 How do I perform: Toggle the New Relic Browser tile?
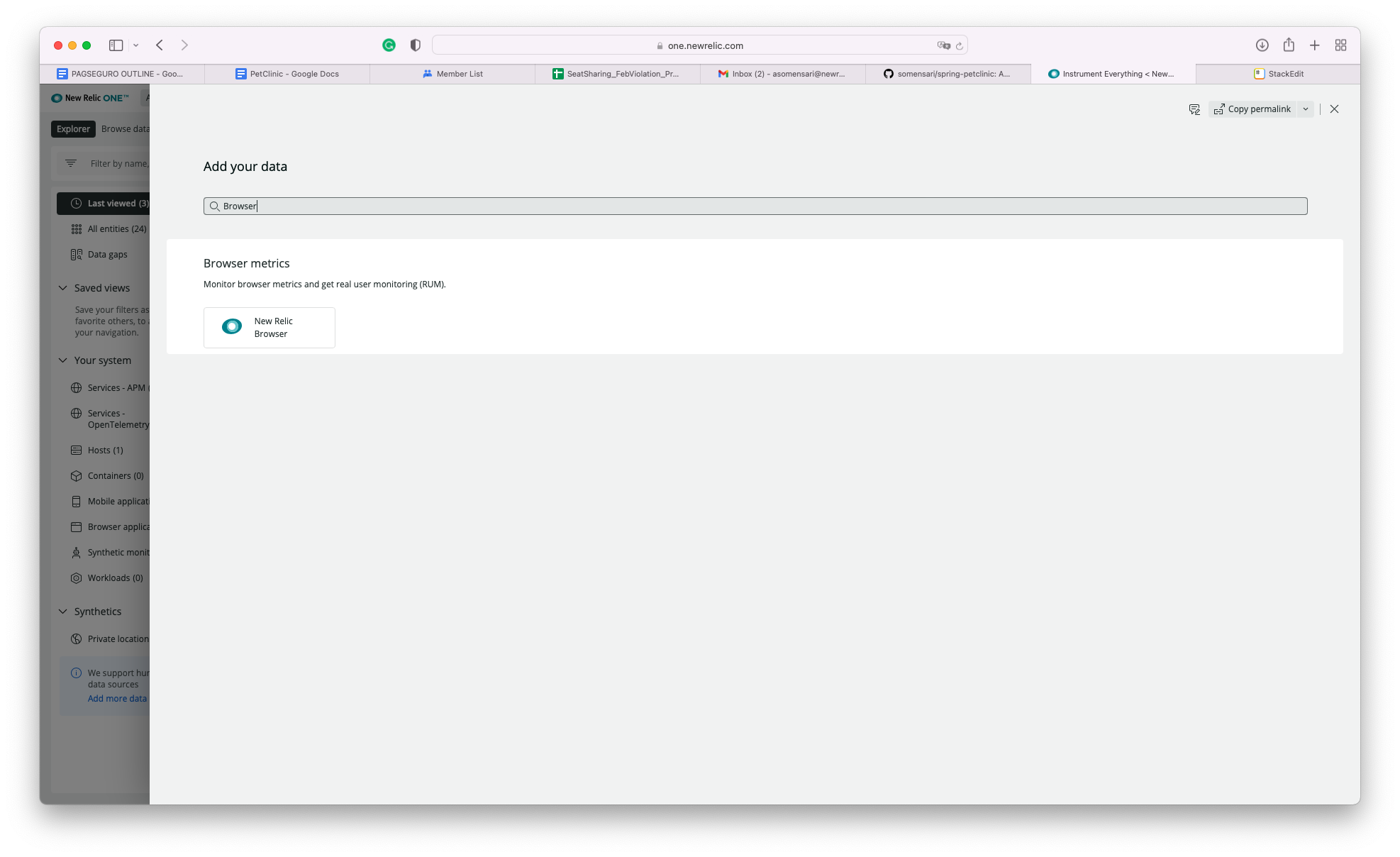[269, 326]
